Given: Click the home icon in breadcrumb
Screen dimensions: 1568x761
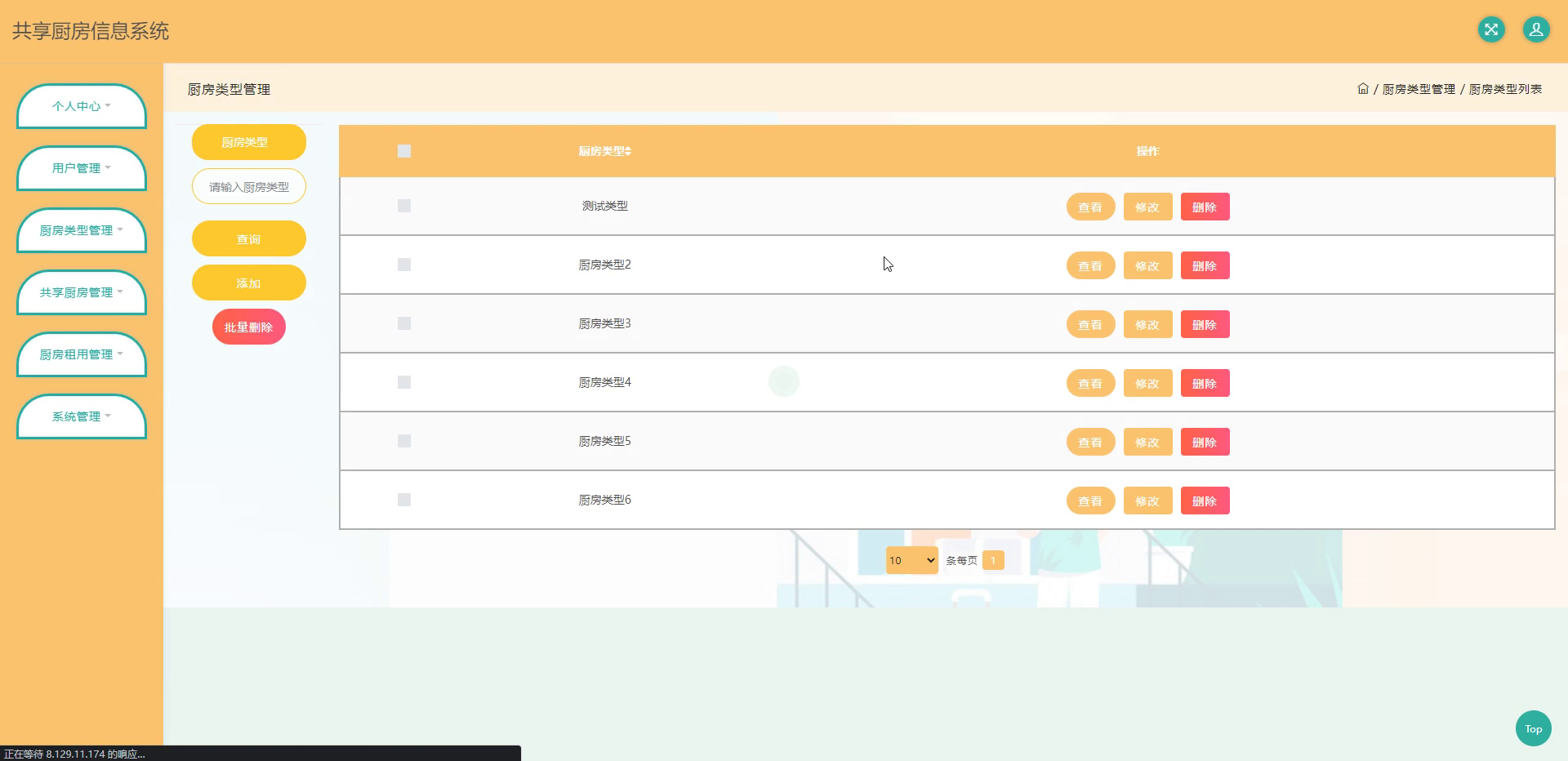Looking at the screenshot, I should point(1363,89).
